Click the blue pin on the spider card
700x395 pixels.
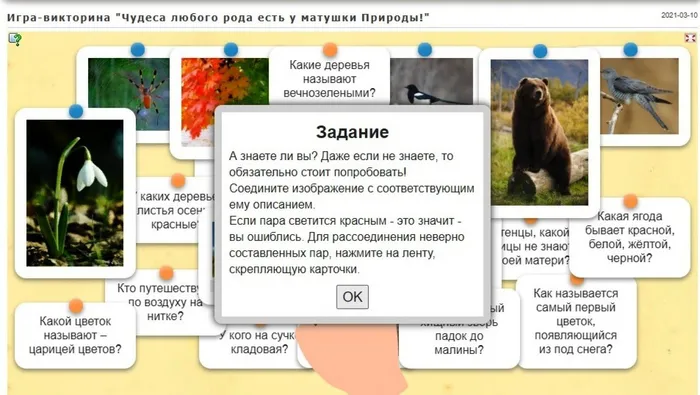pos(138,50)
